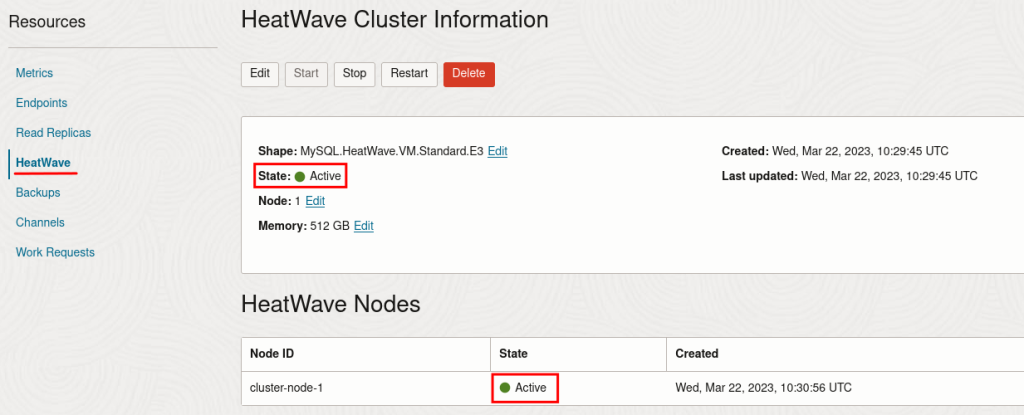Viewport: 1024px width, 415px height.
Task: Select shape name MySQL.HeatWave.VM.Standard.E3
Action: pos(392,151)
